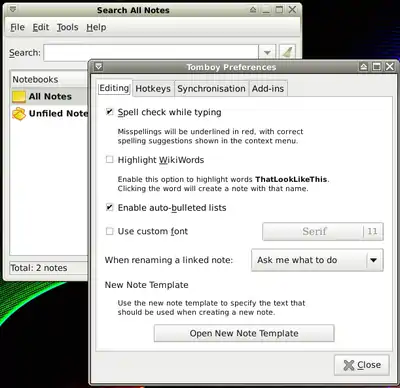Image resolution: width=400 pixels, height=388 pixels.
Task: Open the search history dropdown arrow
Action: pos(267,53)
